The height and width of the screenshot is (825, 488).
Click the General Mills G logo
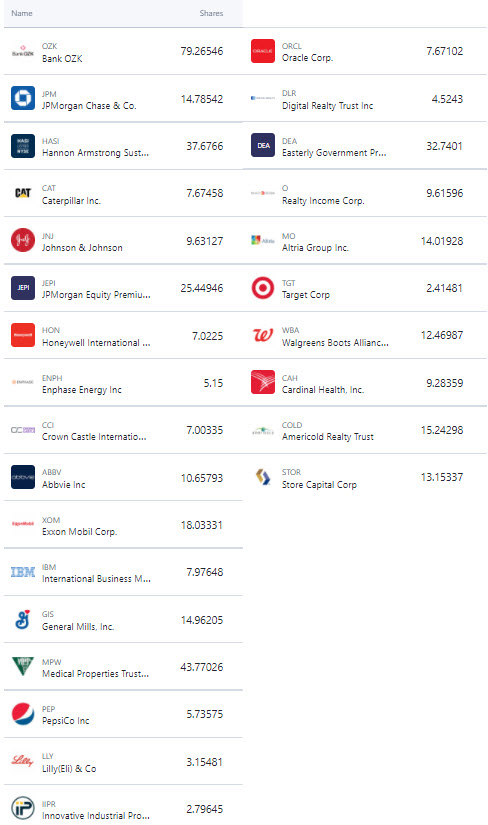point(23,619)
